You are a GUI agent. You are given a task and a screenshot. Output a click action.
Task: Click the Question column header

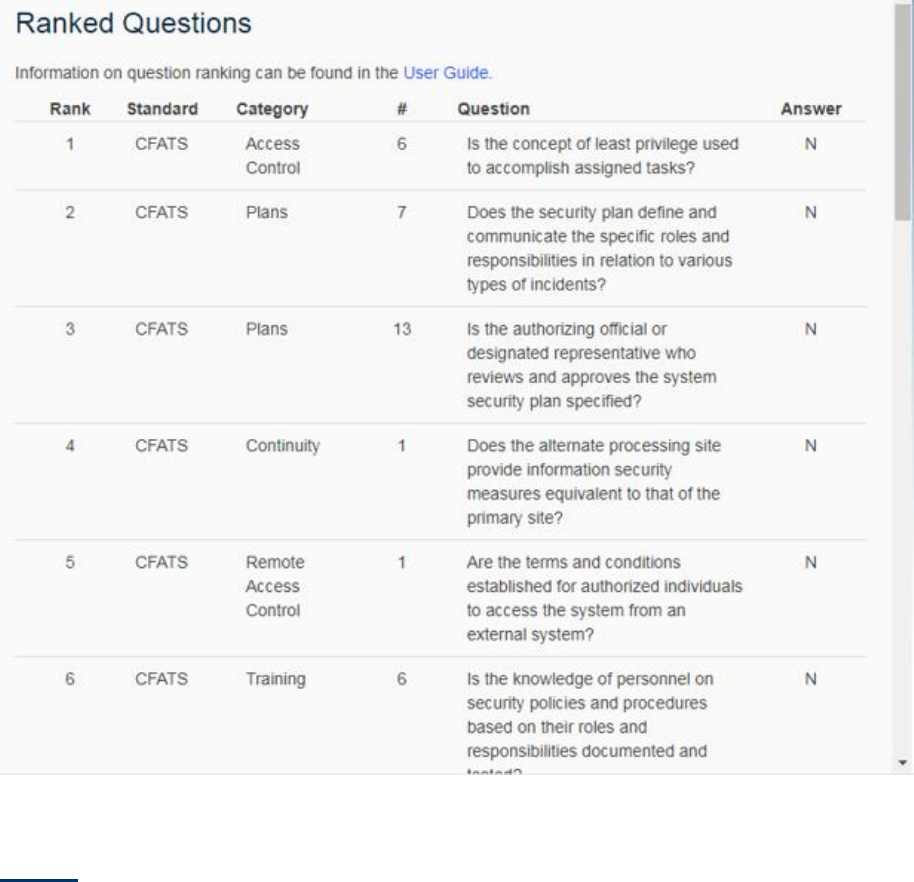click(493, 109)
